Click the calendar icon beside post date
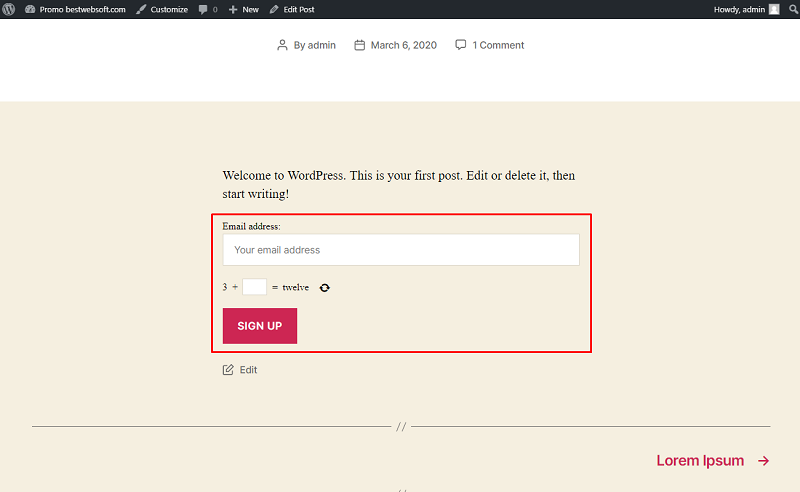The height and width of the screenshot is (492, 800). 360,45
